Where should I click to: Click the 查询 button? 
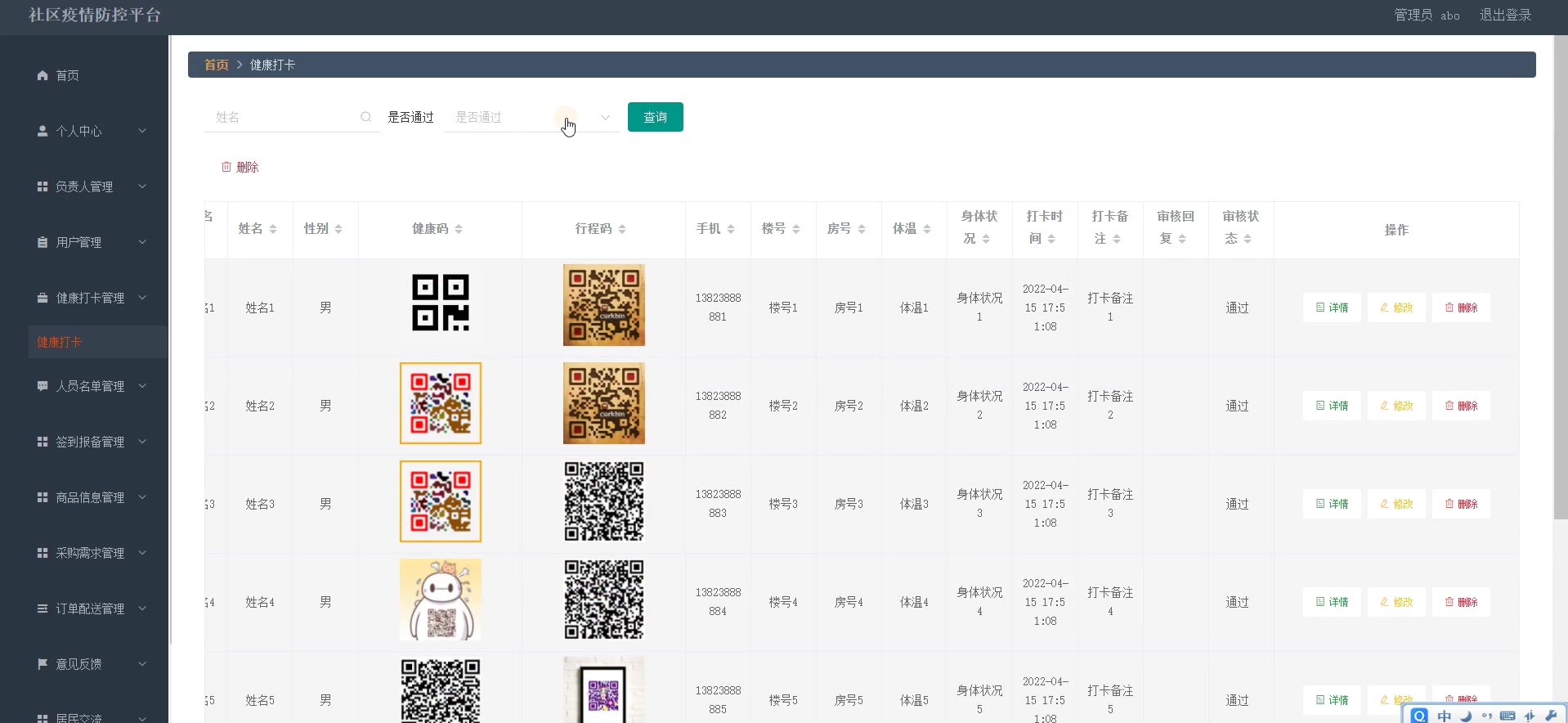click(656, 117)
